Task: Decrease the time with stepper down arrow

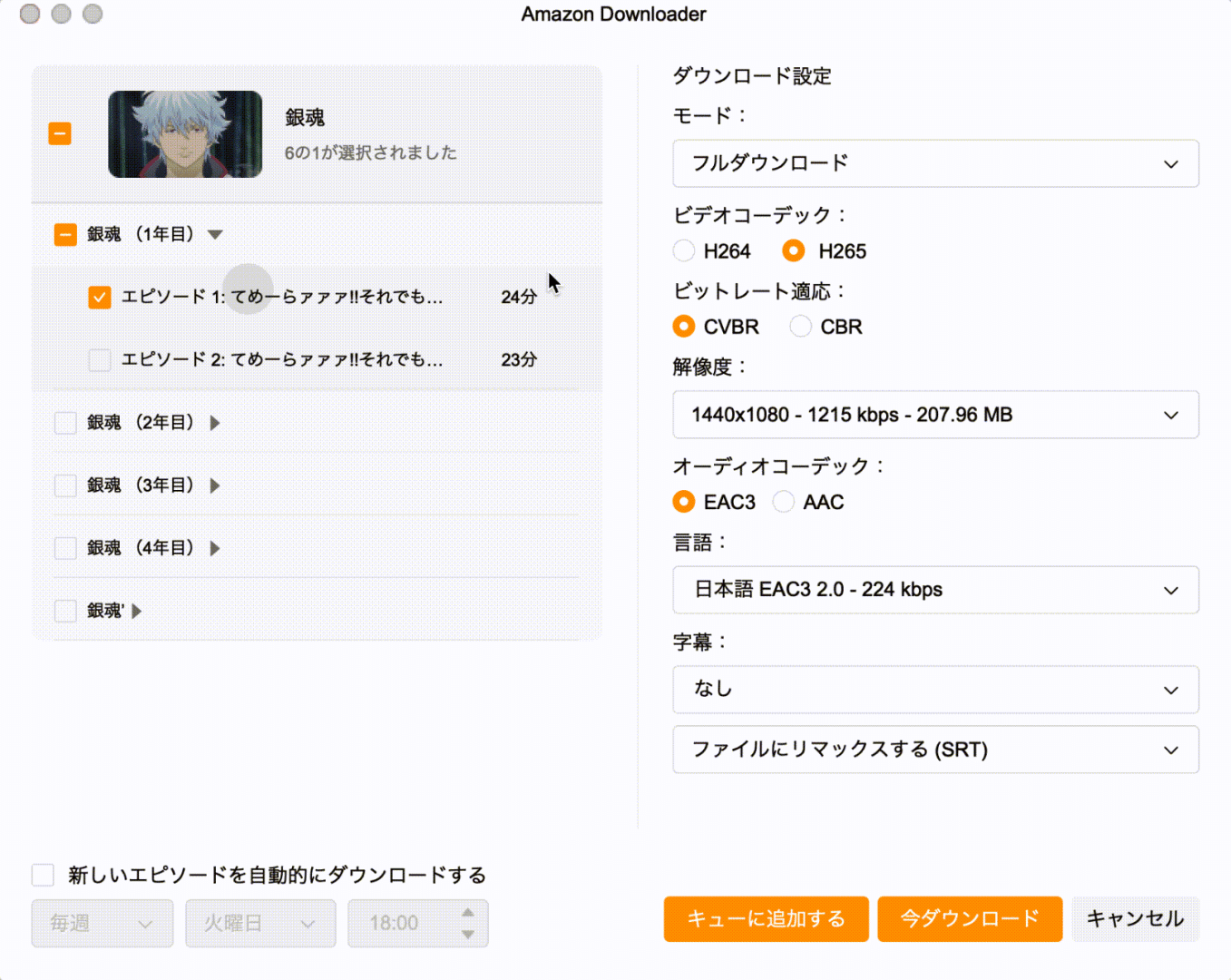Action: pyautogui.click(x=468, y=935)
